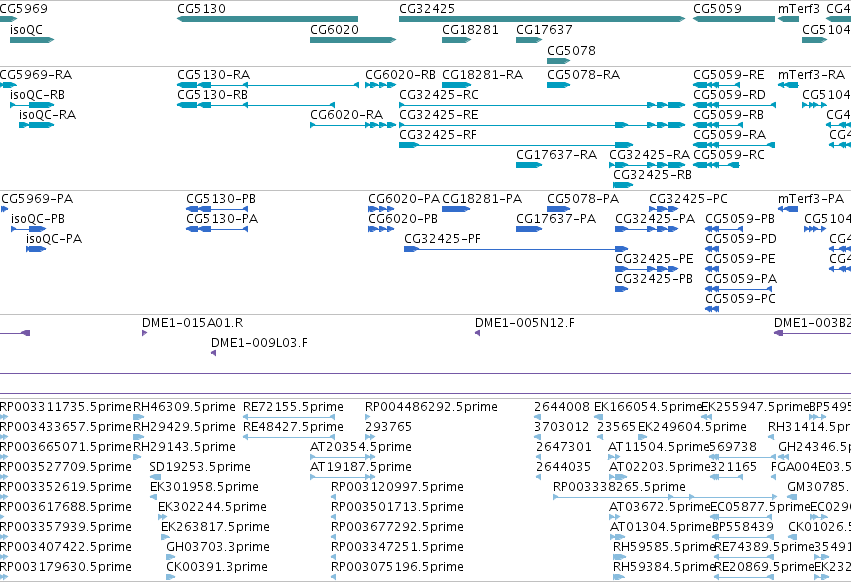
Task: Open EST AT20354.5prime
Action: pyautogui.click(x=360, y=447)
